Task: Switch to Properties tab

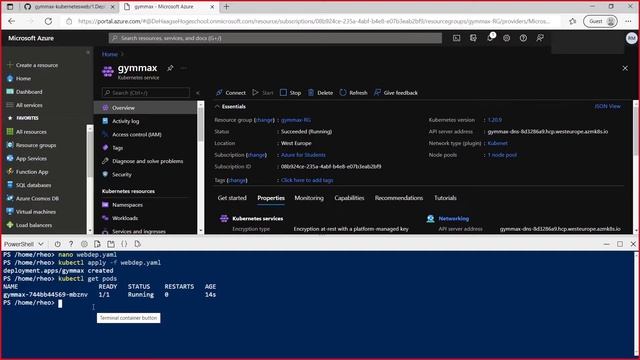Action: (x=271, y=198)
